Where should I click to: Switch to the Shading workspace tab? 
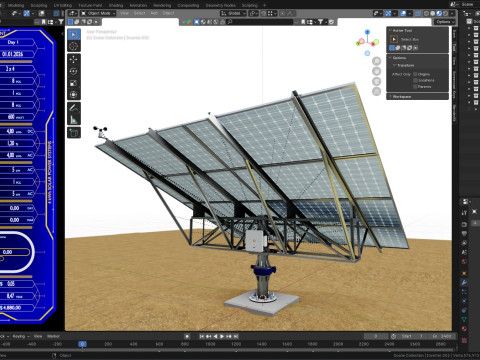pos(116,5)
